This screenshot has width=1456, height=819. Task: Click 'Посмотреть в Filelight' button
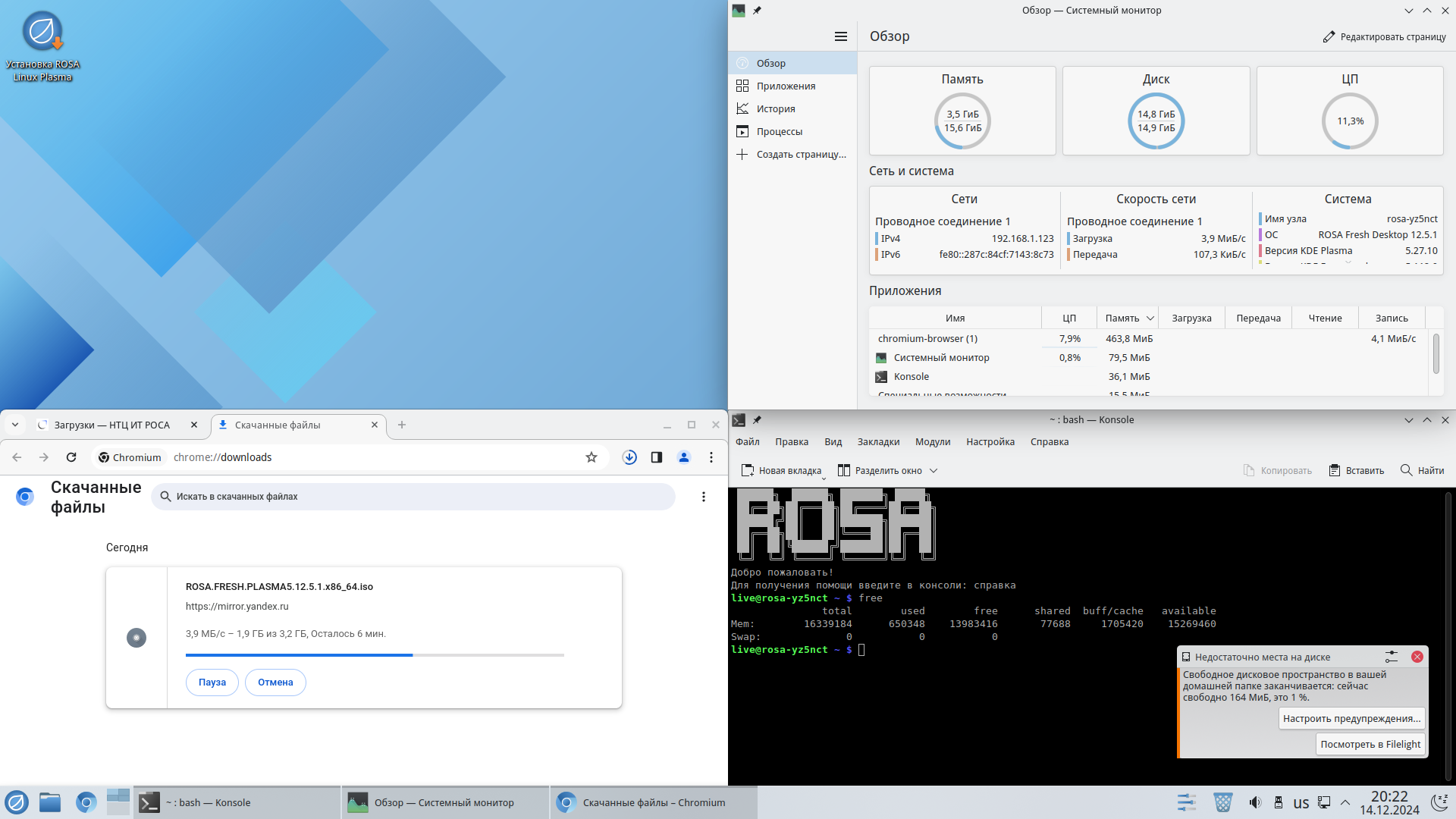click(x=1370, y=745)
